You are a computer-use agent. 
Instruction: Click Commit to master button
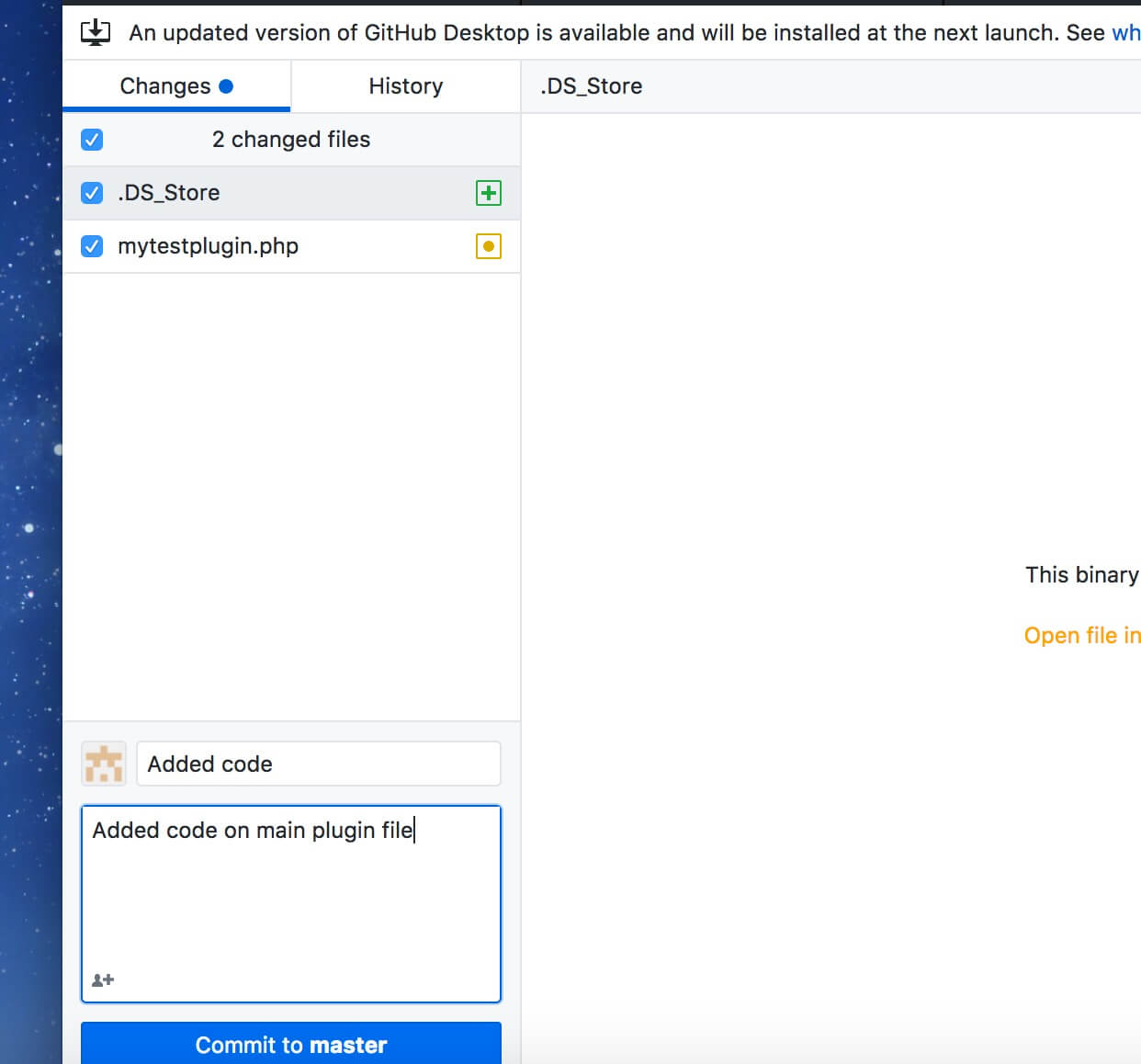(291, 1044)
